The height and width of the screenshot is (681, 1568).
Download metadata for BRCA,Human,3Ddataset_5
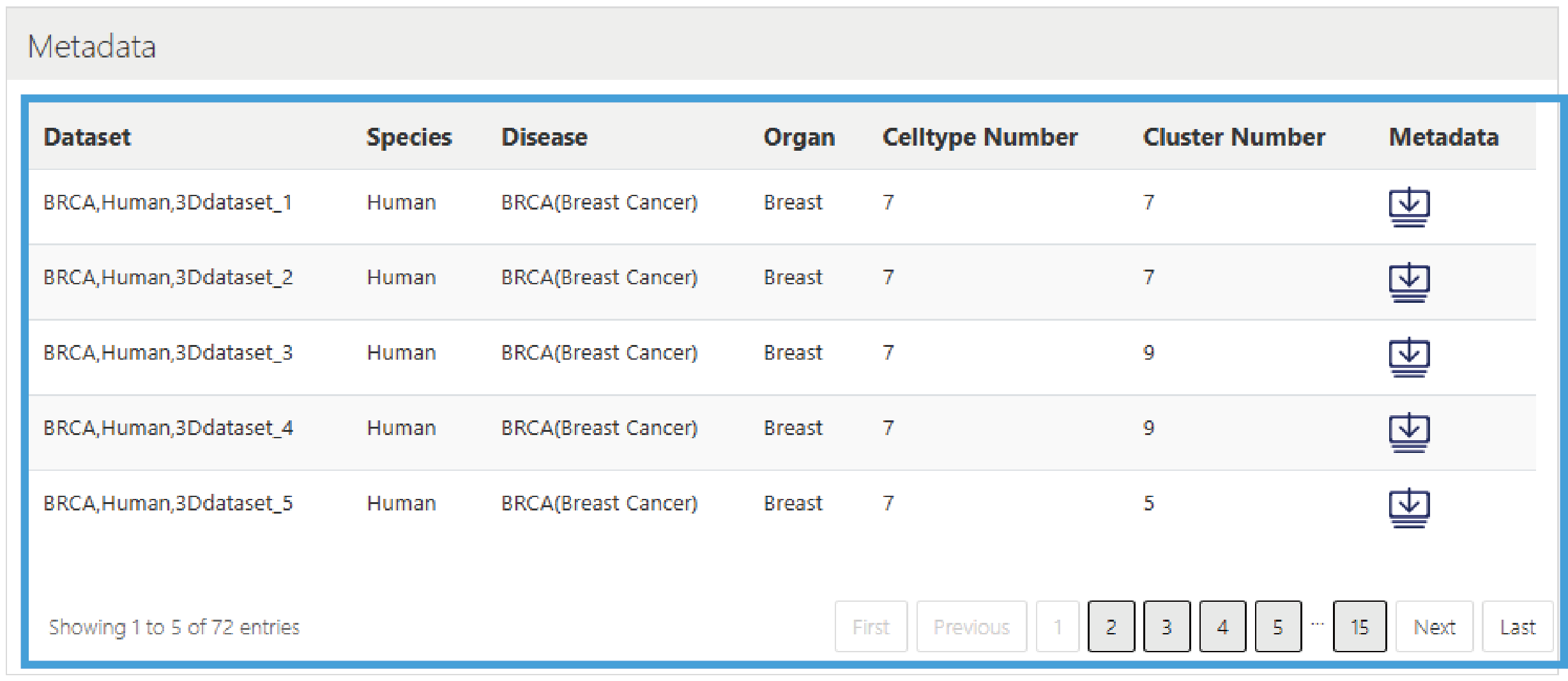(1409, 507)
